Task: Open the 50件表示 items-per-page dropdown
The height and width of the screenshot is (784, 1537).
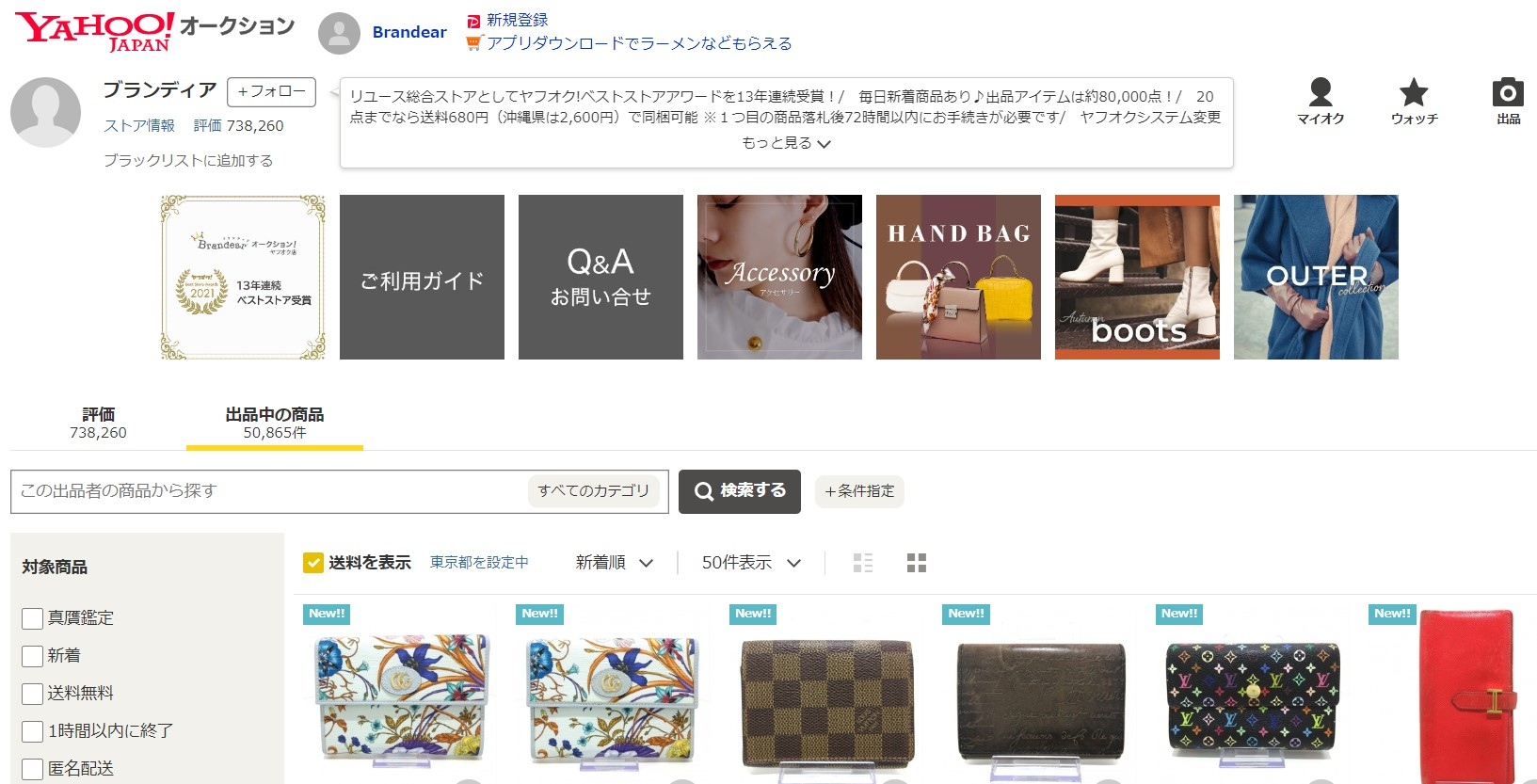Action: pos(751,563)
